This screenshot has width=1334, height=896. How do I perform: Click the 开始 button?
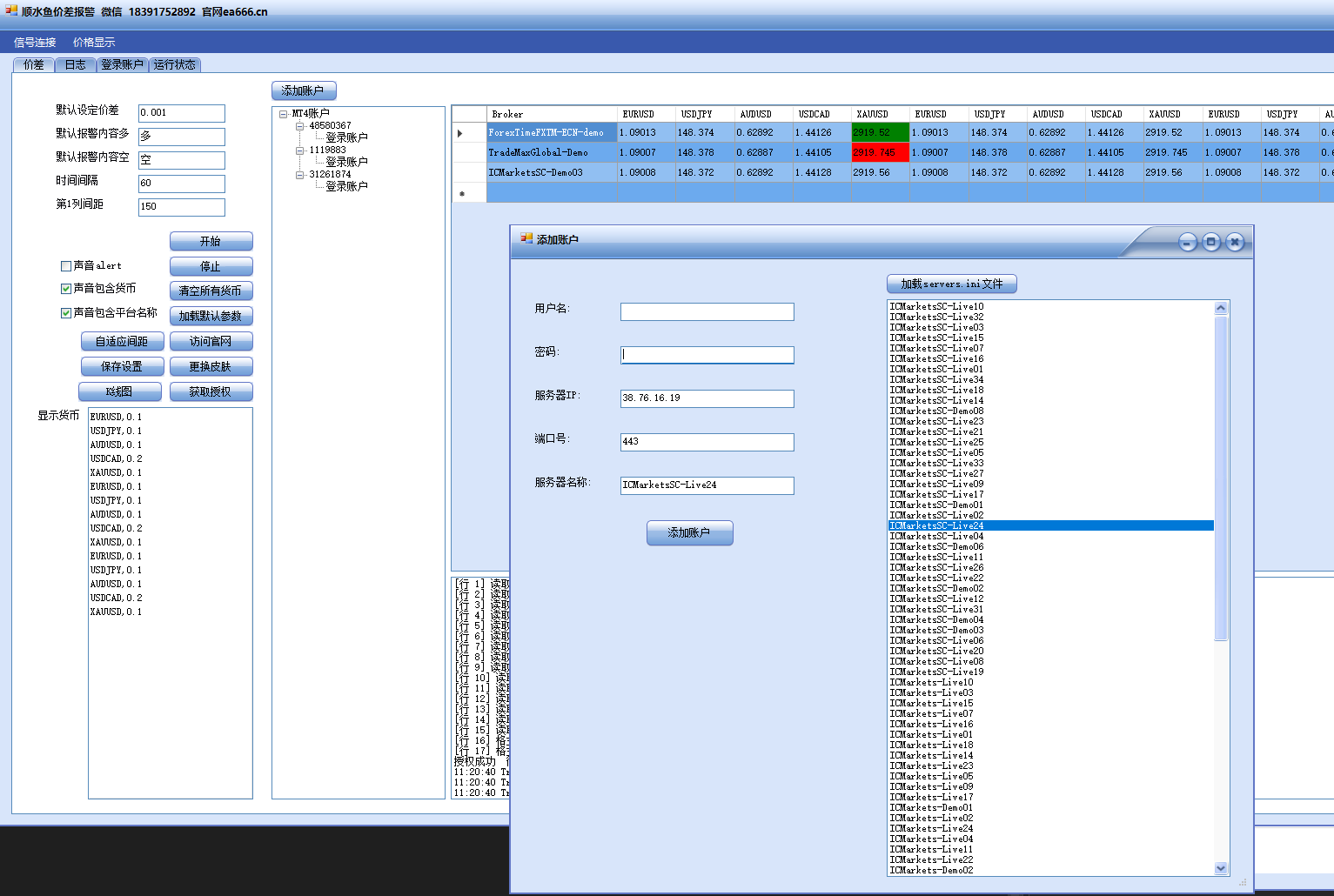coord(211,241)
